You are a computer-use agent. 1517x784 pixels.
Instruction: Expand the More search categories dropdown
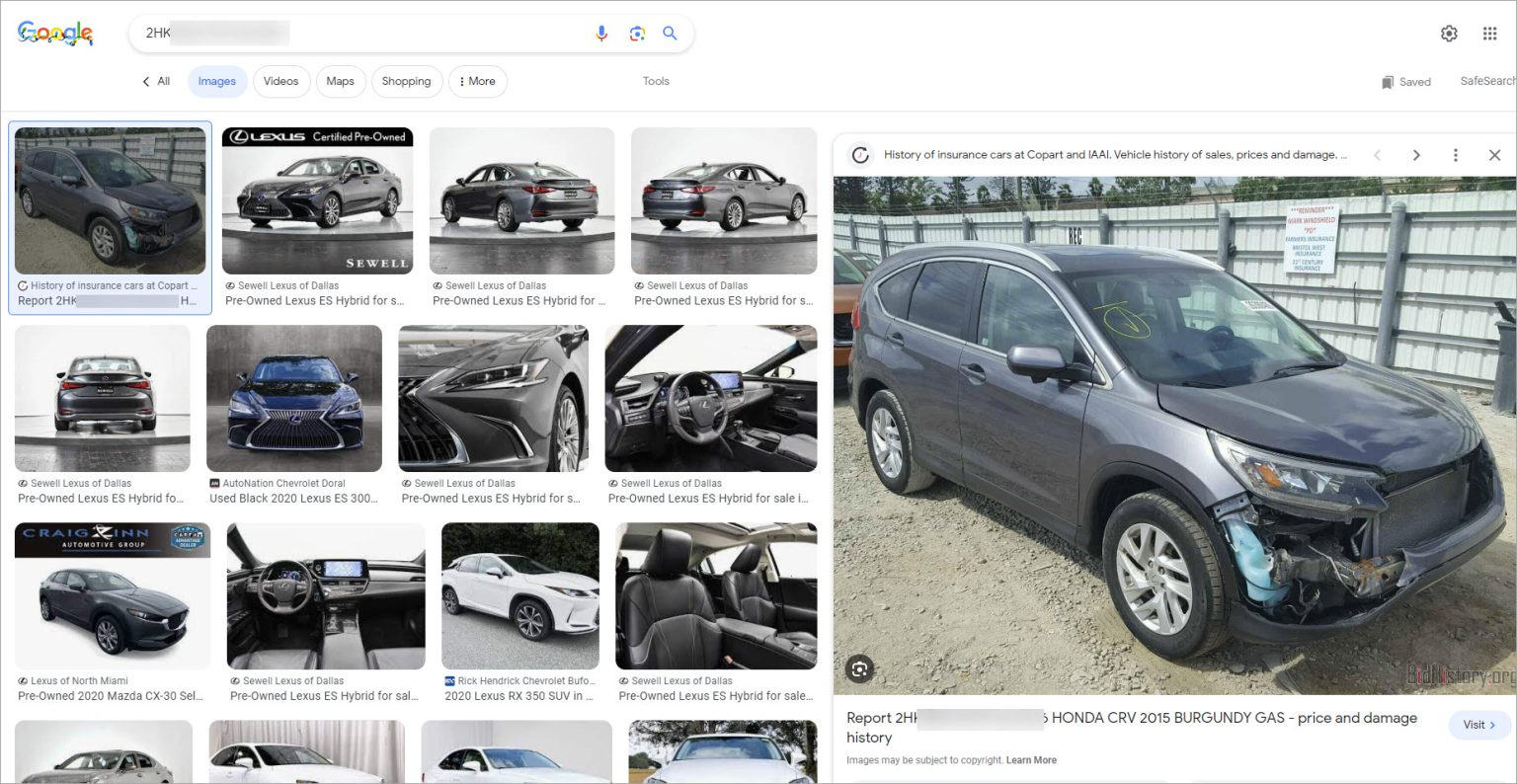point(477,81)
